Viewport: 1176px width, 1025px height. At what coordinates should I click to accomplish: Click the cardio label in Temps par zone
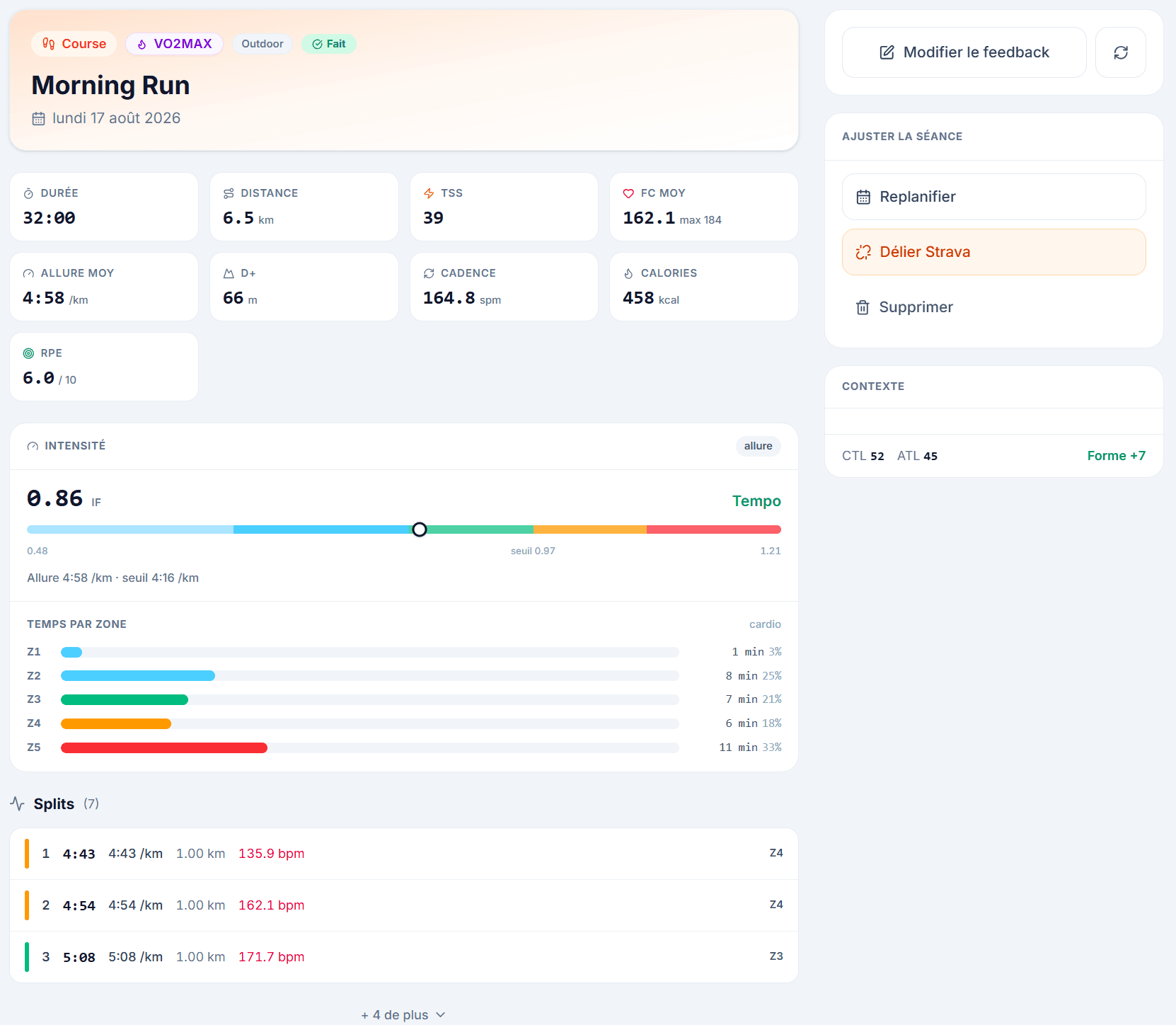765,624
